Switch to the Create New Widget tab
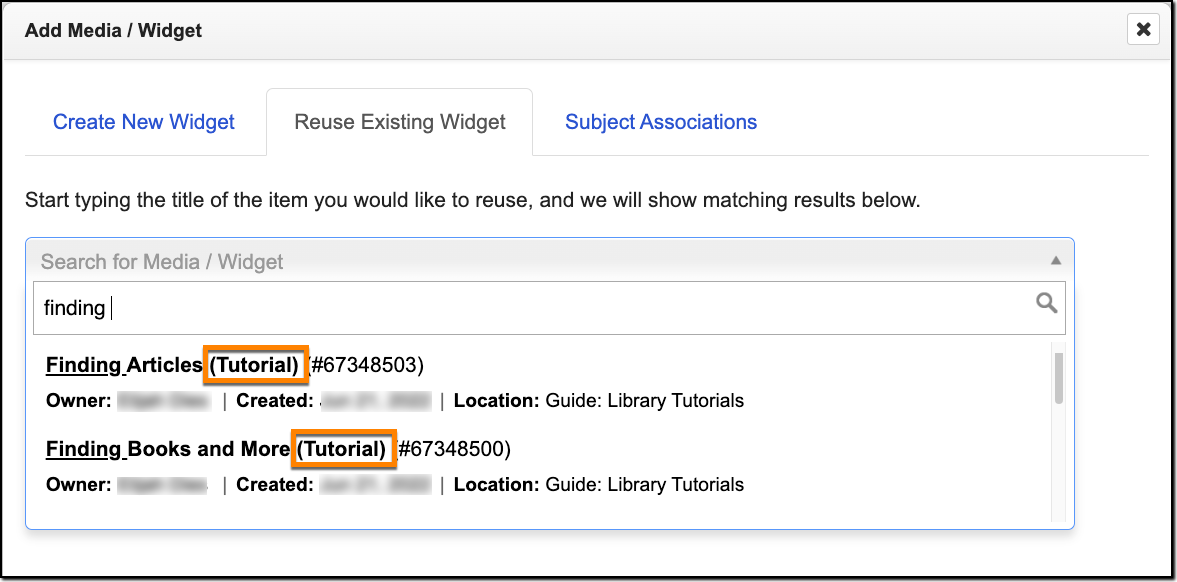The height and width of the screenshot is (582, 1177). click(144, 122)
